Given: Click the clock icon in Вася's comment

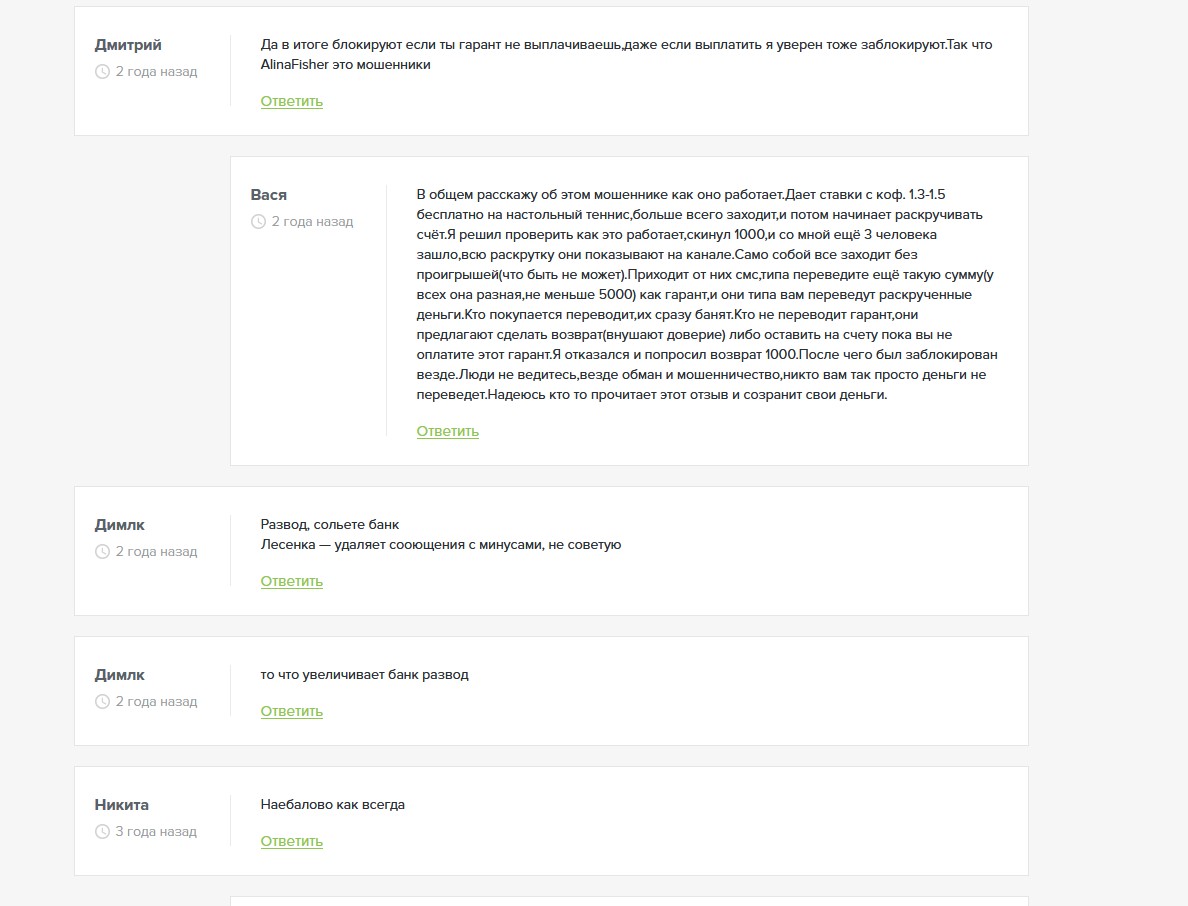Looking at the screenshot, I should [x=258, y=222].
